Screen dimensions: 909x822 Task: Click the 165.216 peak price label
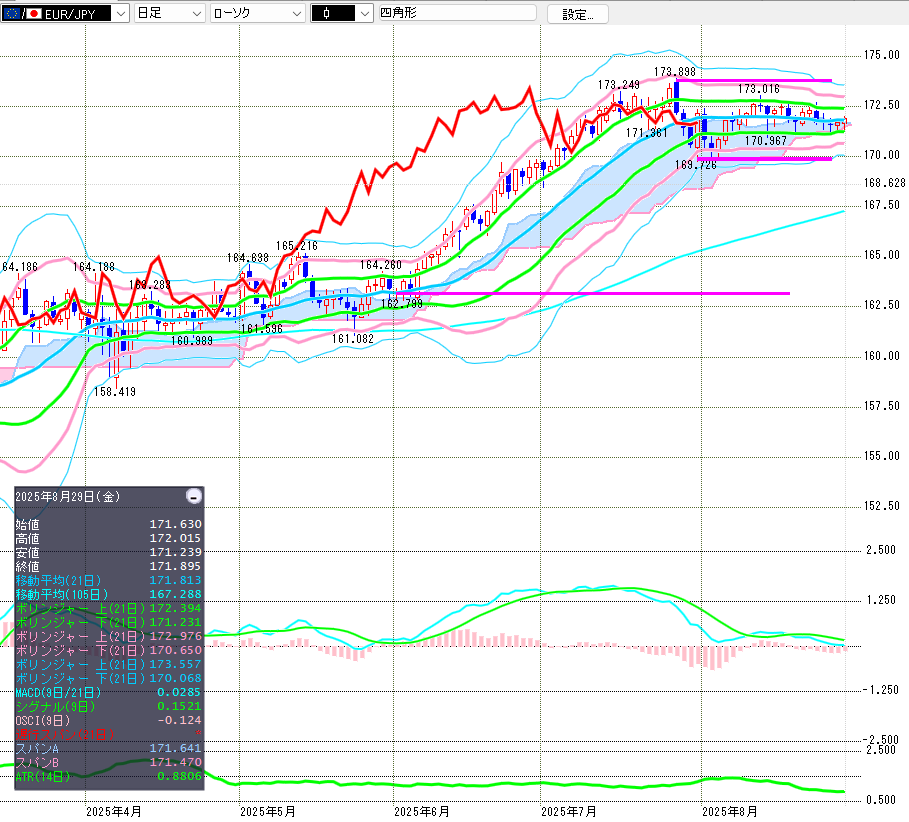click(x=297, y=246)
